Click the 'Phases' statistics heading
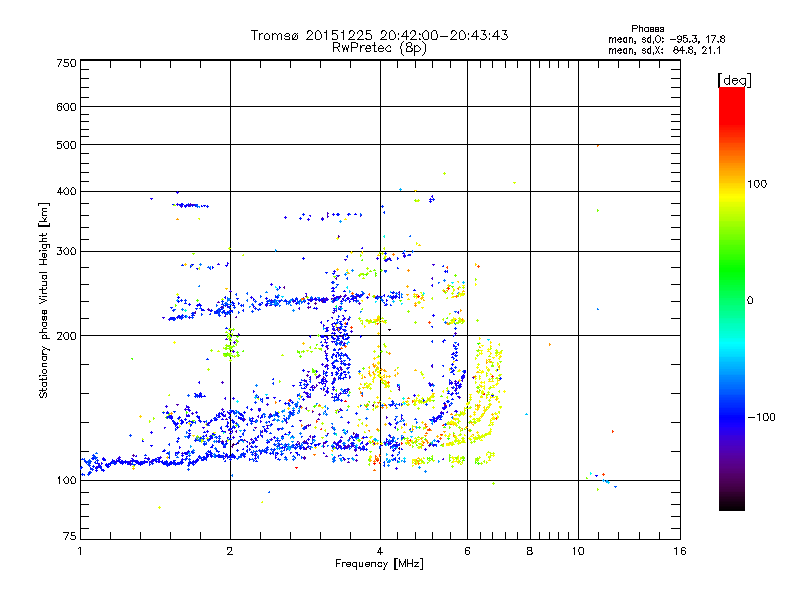This screenshot has height=600, width=800. 647,29
